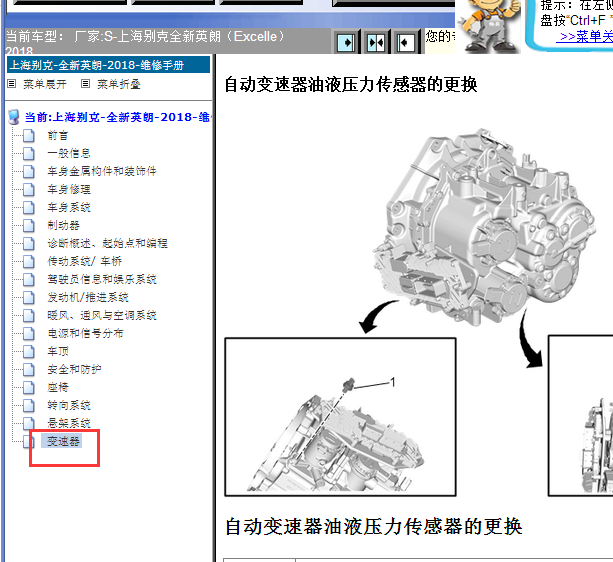Open 车身金属构件和装饰件 in the tree
613x562 pixels.
[x=102, y=171]
